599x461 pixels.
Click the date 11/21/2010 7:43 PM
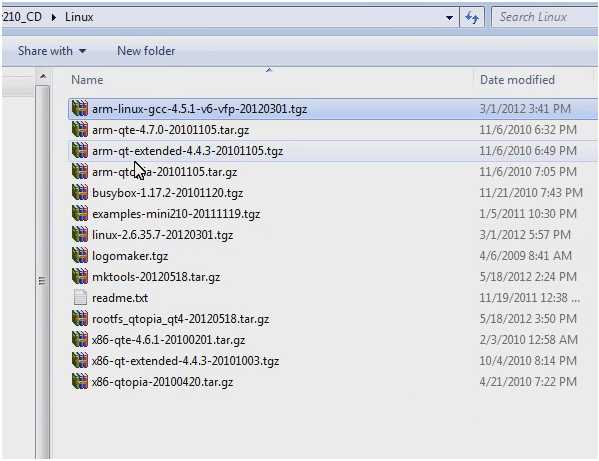point(531,193)
